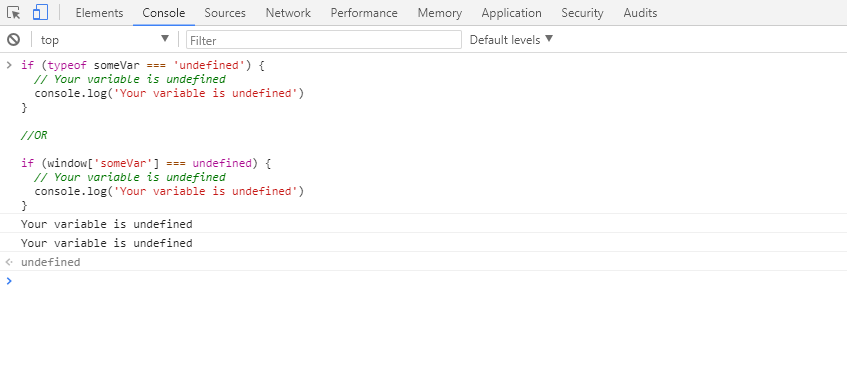The height and width of the screenshot is (367, 847).
Task: Open the Security tab
Action: 582,12
